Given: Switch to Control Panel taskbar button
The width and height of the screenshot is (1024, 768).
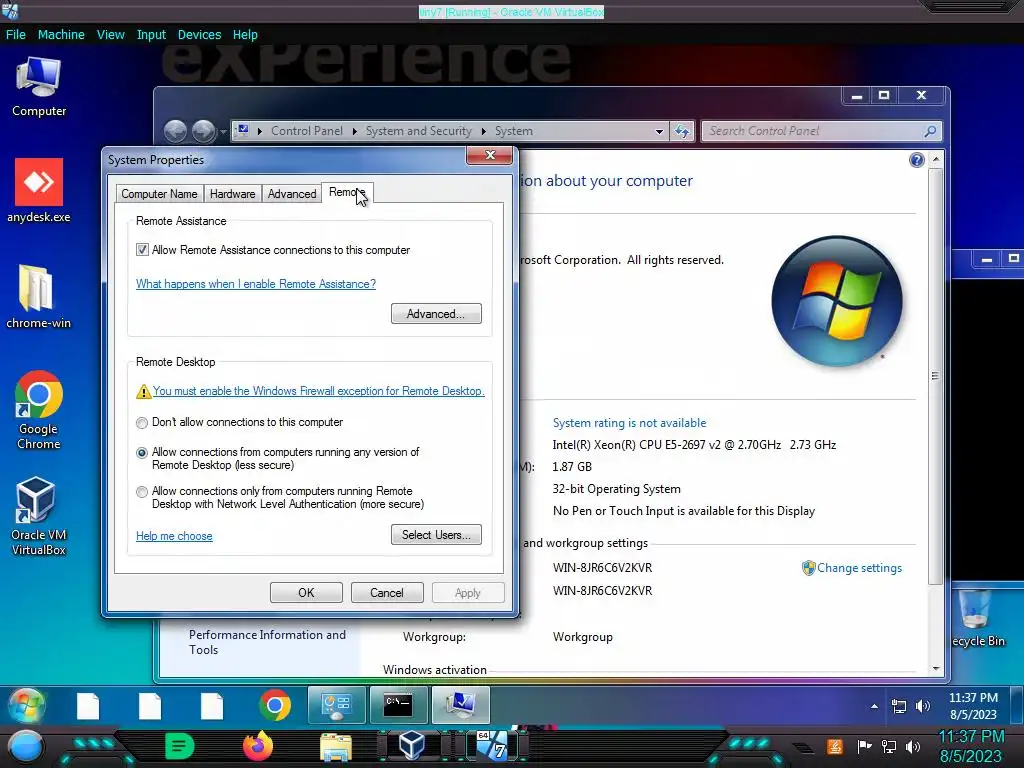Looking at the screenshot, I should [337, 705].
